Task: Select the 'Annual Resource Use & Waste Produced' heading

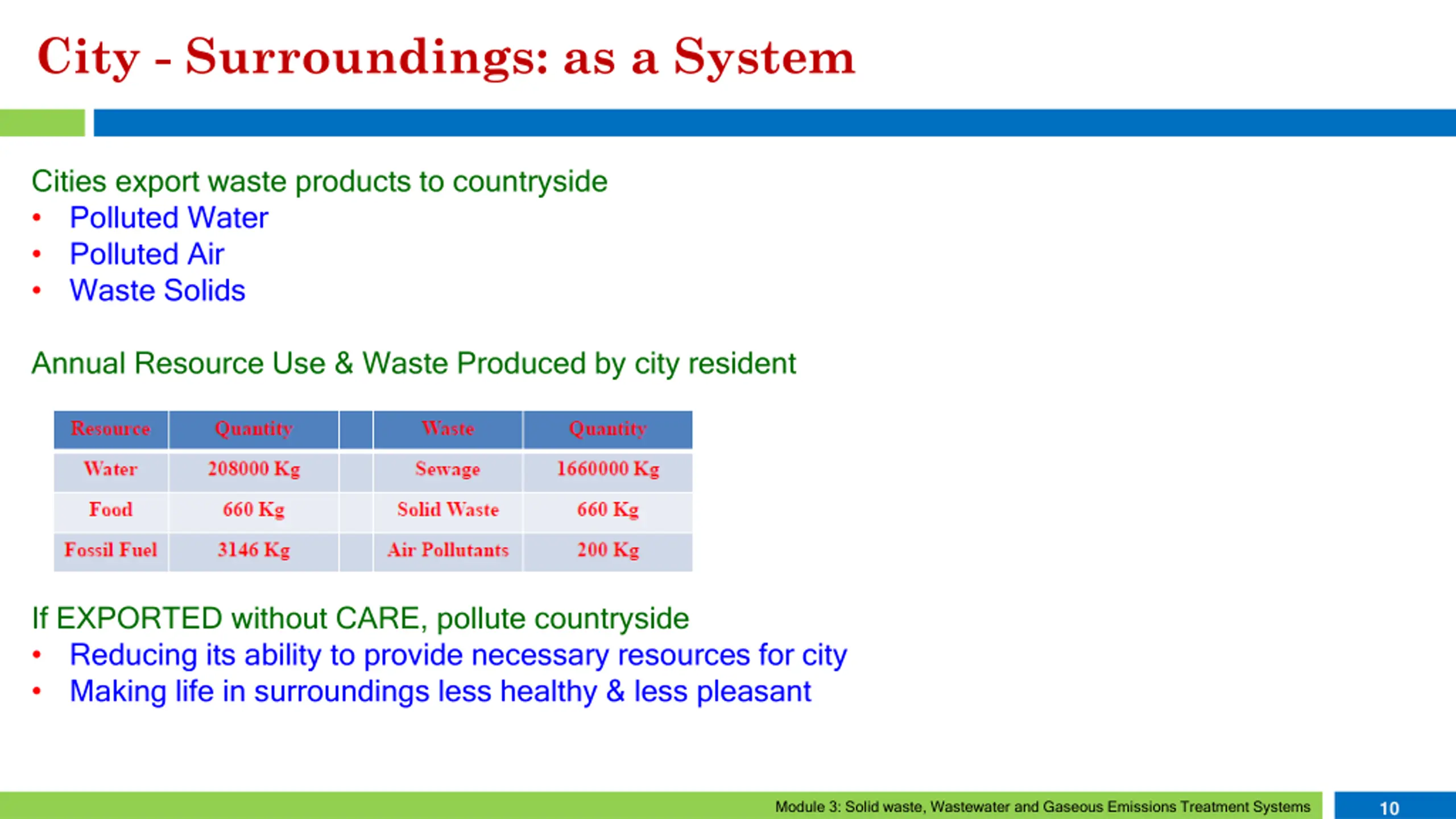Action: (413, 363)
